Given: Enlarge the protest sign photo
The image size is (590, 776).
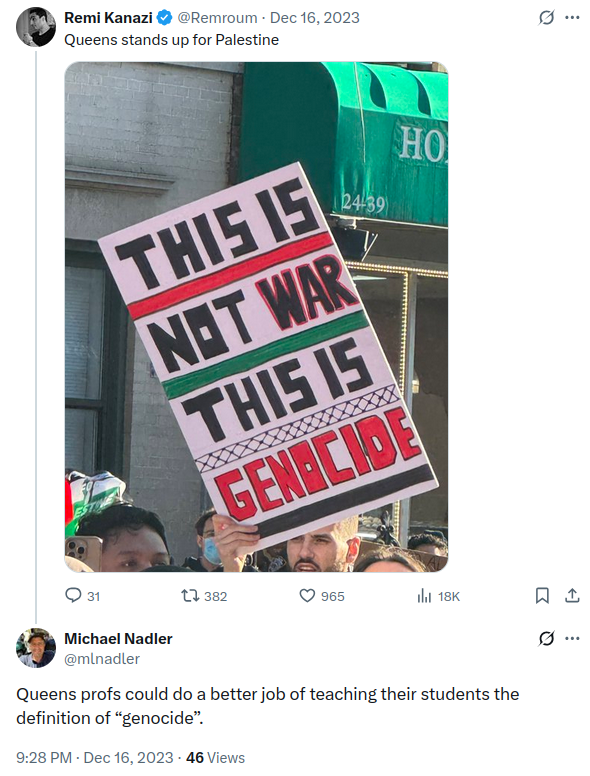Looking at the screenshot, I should [x=256, y=317].
